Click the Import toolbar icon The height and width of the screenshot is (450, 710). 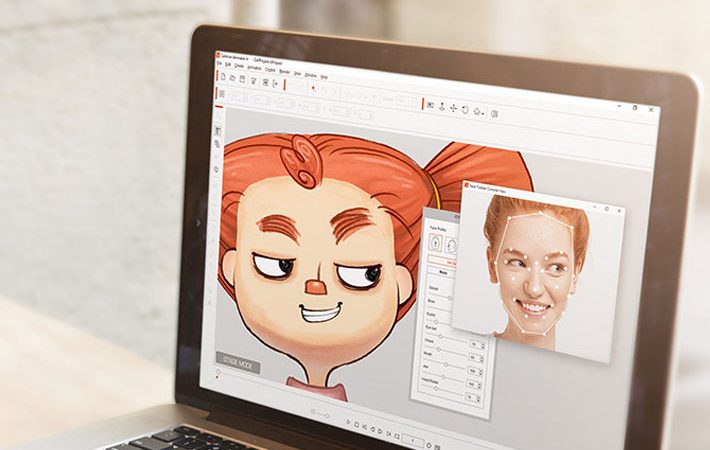(265, 82)
